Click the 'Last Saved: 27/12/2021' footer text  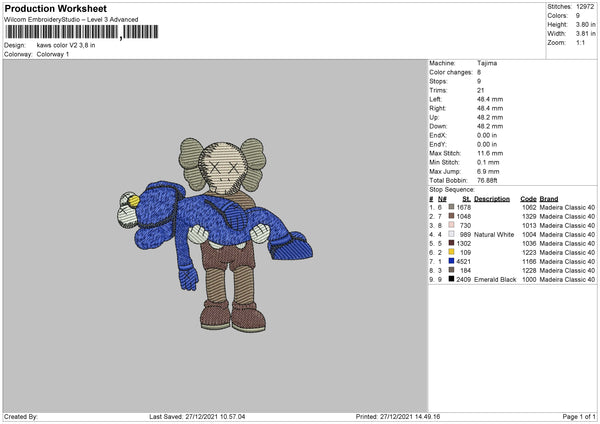pyautogui.click(x=197, y=416)
